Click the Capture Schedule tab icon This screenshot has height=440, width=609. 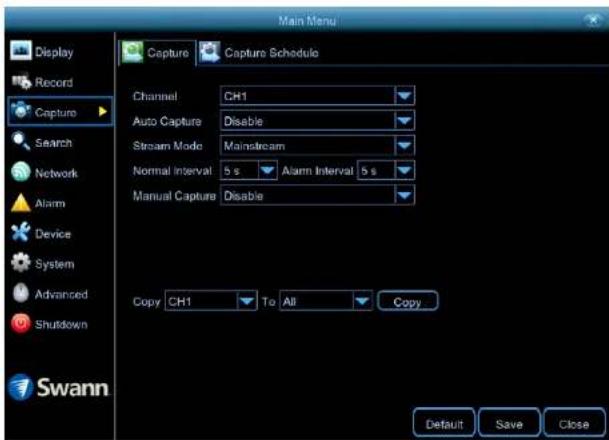[x=210, y=52]
